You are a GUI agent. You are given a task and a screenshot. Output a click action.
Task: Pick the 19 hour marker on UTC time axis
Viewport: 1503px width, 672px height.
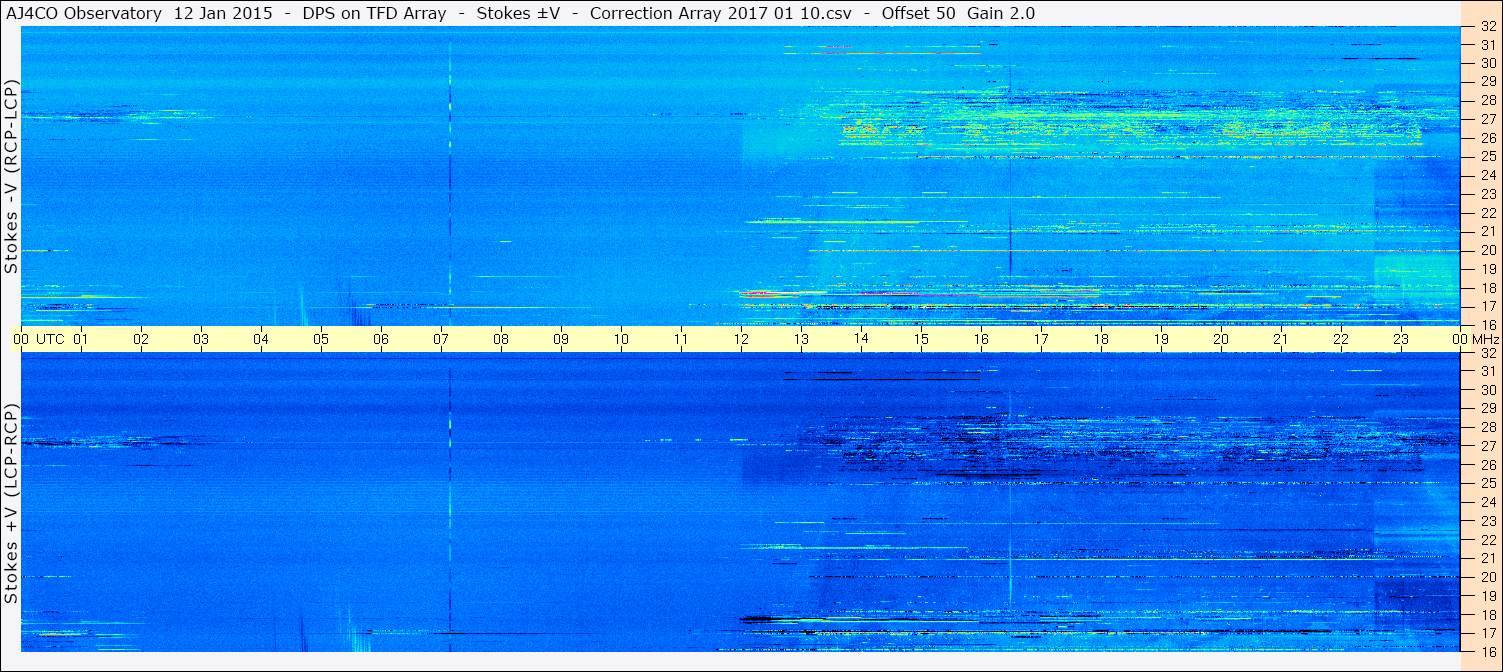(x=1161, y=339)
